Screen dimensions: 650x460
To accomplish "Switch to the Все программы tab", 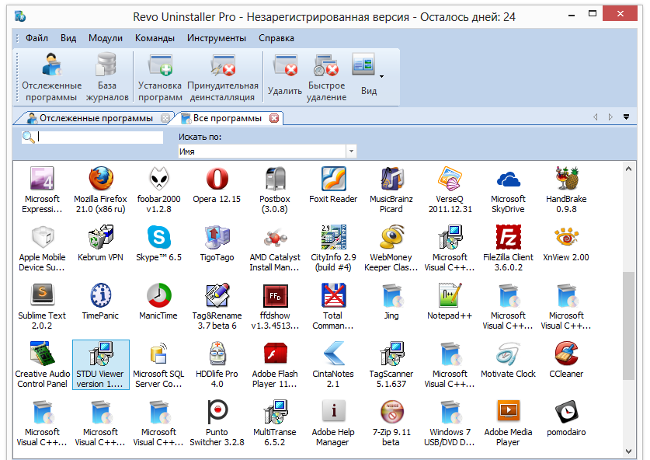I will 227,118.
